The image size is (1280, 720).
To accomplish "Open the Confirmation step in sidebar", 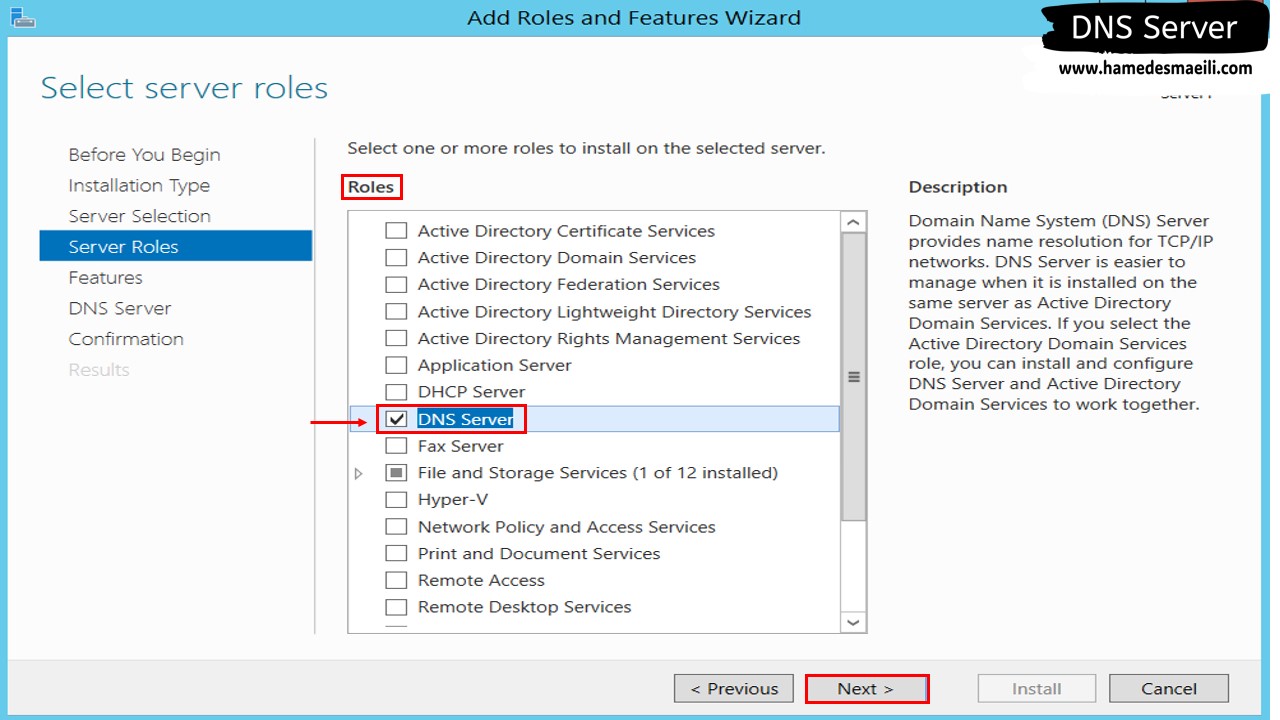I will [126, 339].
